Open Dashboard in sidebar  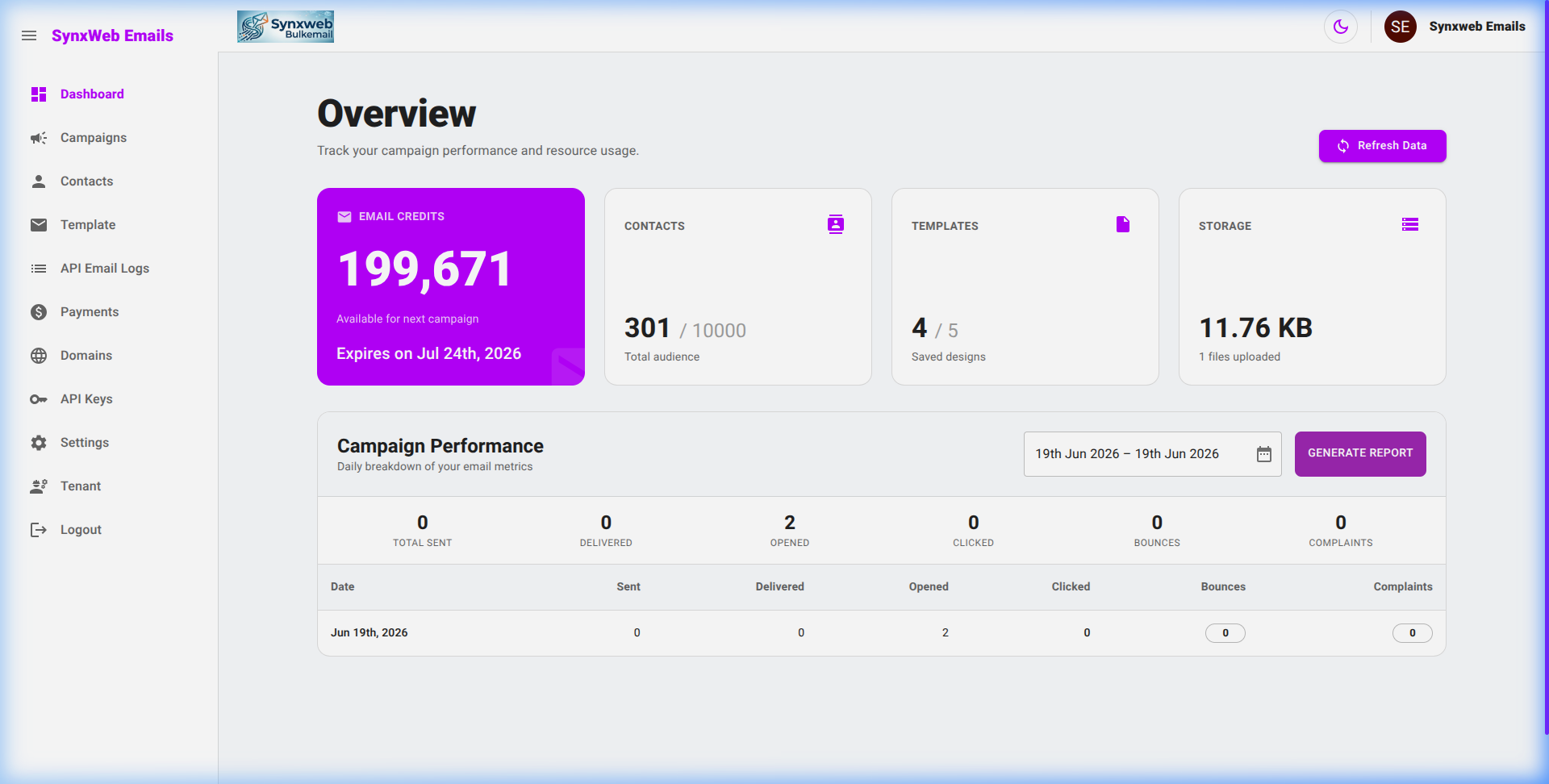(x=92, y=94)
